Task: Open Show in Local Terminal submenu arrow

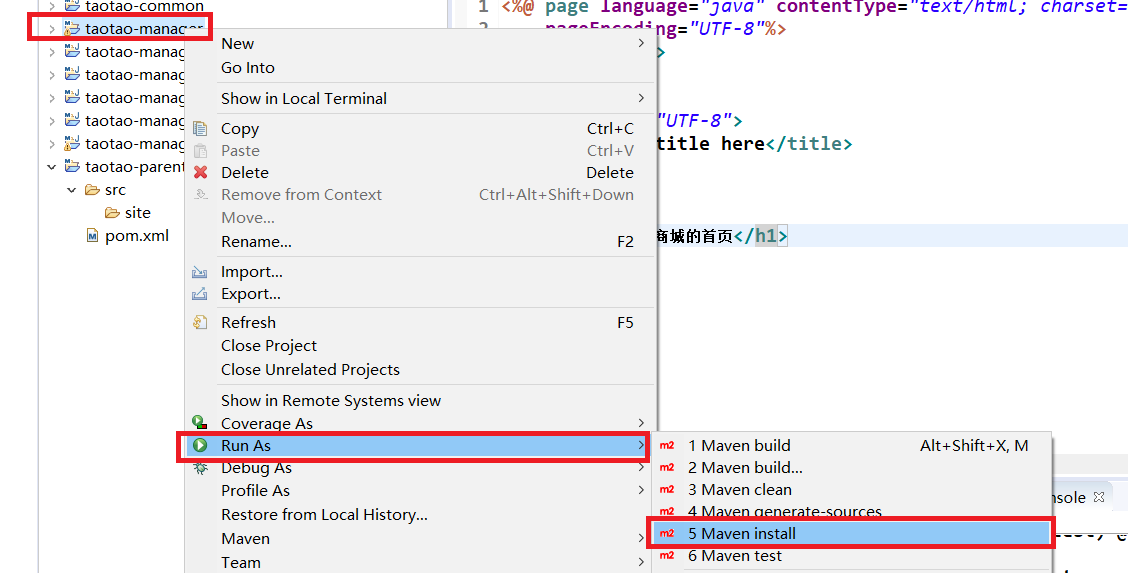Action: [x=641, y=98]
